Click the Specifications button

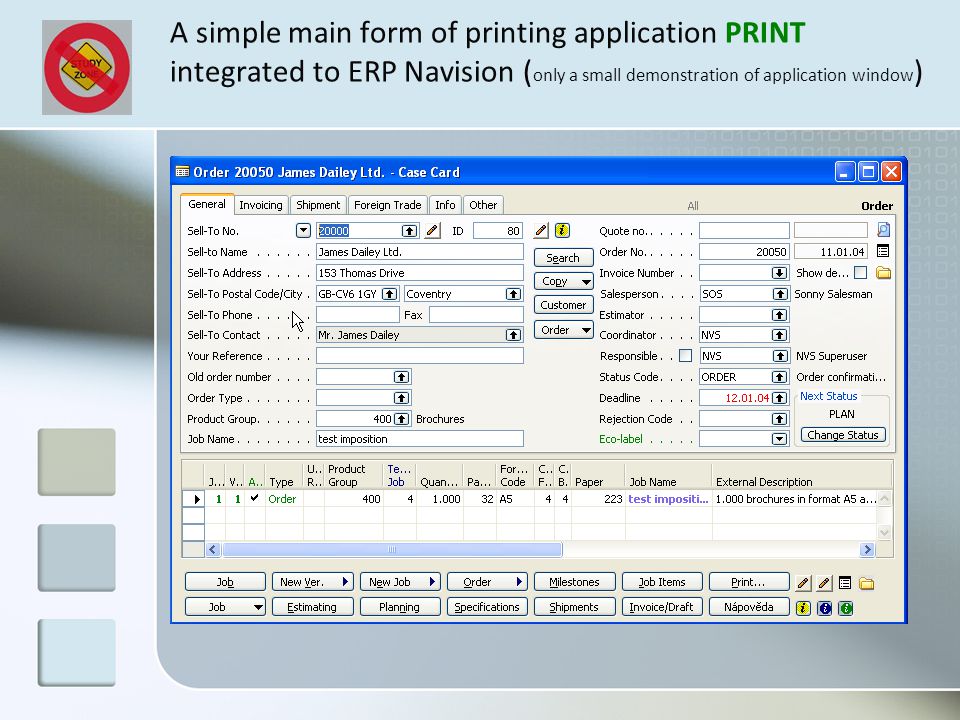coord(487,607)
